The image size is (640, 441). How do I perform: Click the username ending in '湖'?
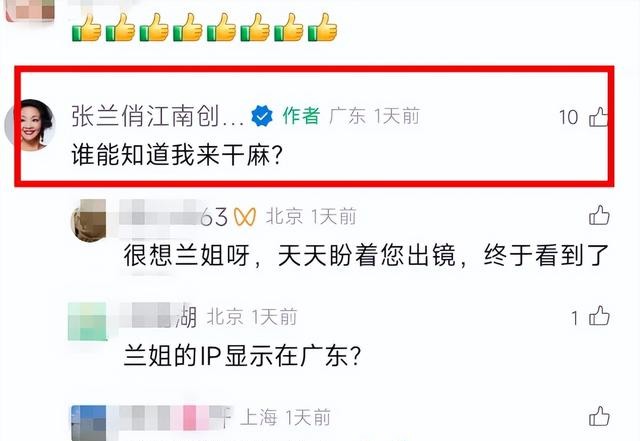(158, 316)
